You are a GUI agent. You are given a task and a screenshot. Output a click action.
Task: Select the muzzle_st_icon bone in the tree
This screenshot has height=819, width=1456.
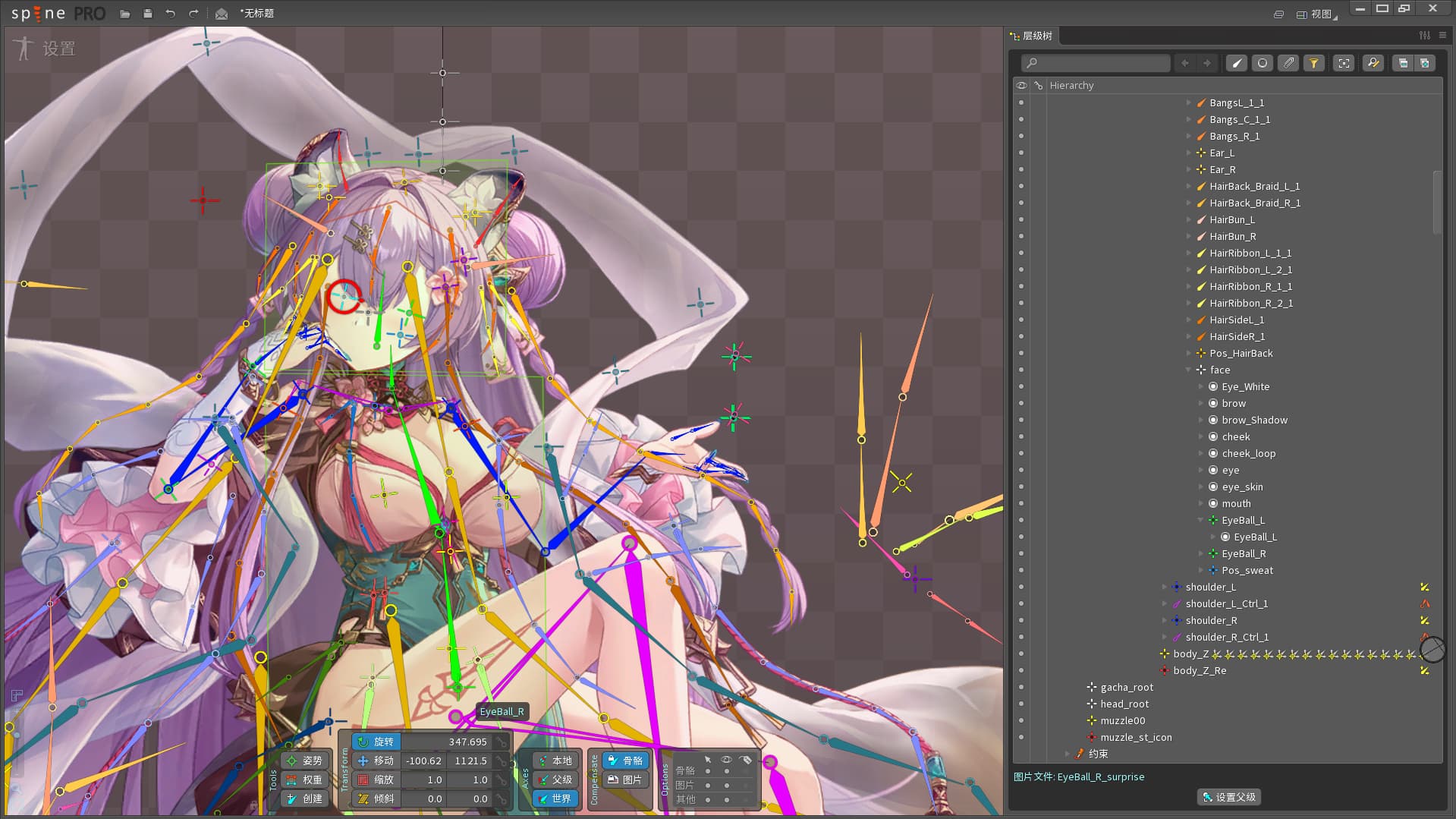[x=1136, y=737]
